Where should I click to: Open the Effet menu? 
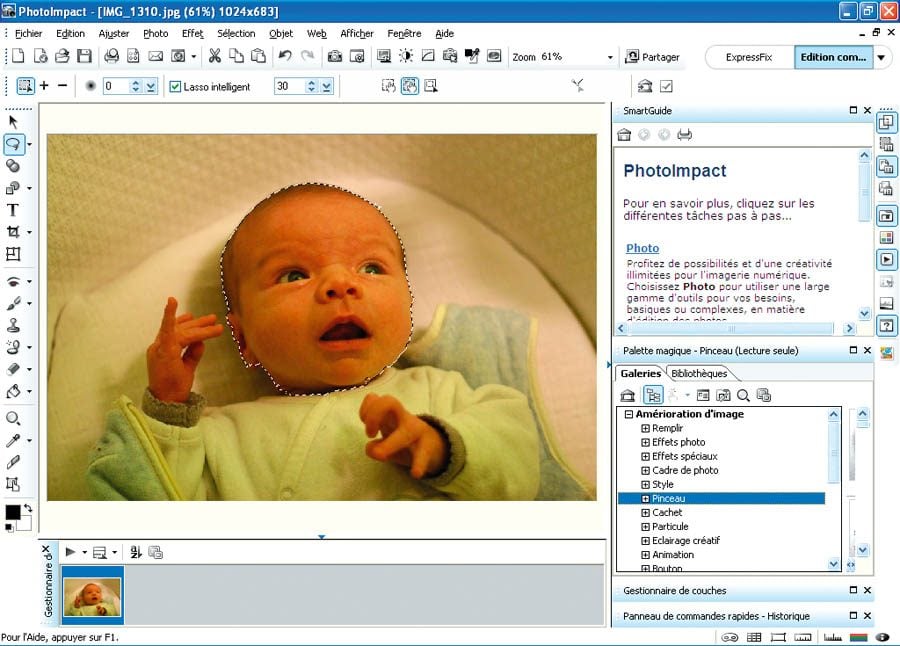[x=192, y=33]
